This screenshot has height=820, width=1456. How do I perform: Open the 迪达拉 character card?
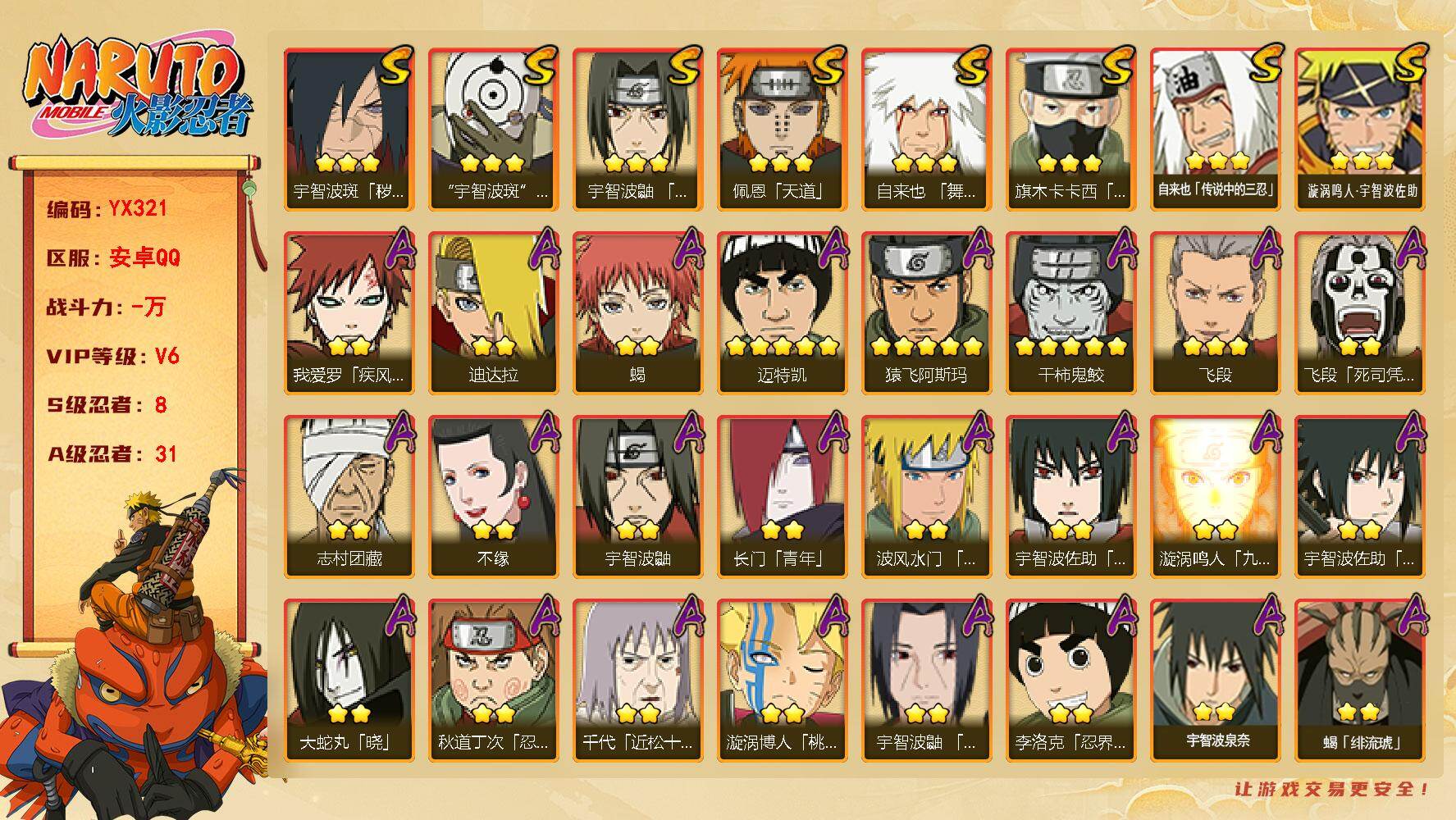(x=493, y=312)
